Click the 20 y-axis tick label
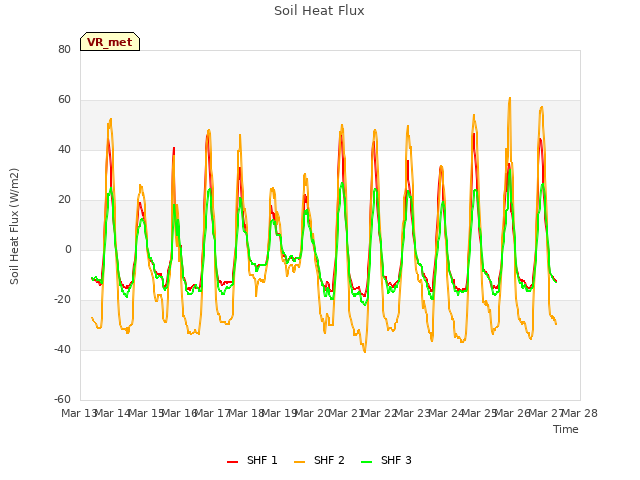640x480 pixels. click(x=64, y=200)
